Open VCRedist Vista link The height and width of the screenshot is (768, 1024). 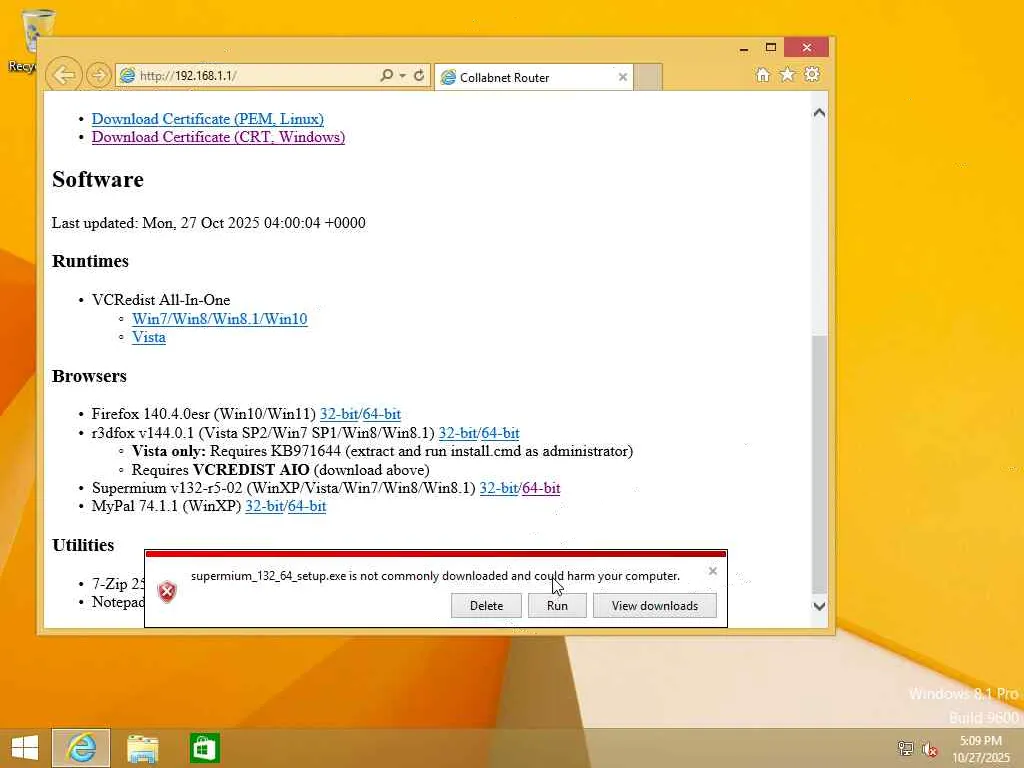(149, 337)
